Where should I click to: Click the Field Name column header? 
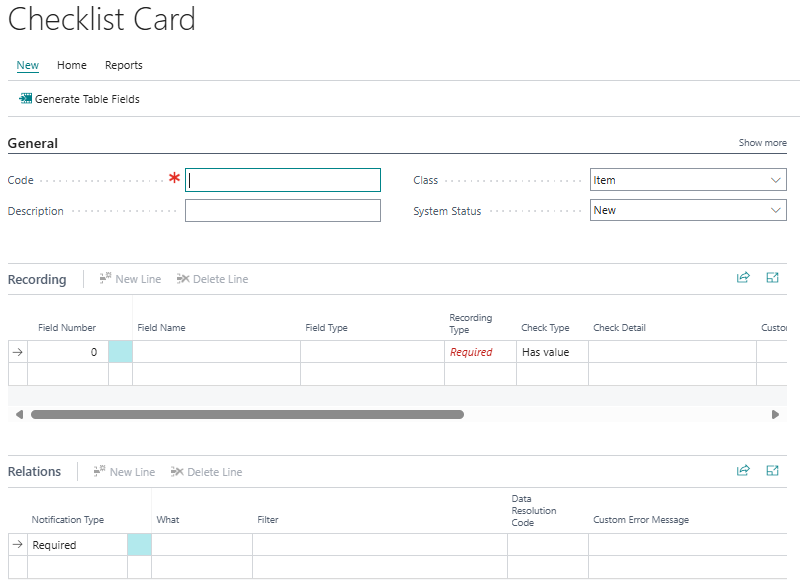coord(161,327)
